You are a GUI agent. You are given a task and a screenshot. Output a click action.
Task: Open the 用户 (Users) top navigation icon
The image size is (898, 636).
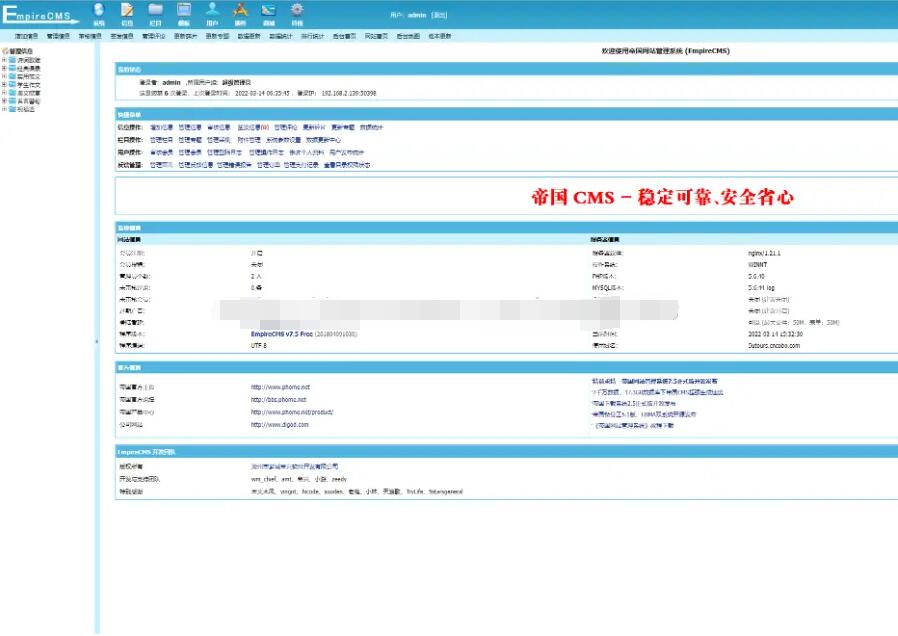pos(212,12)
